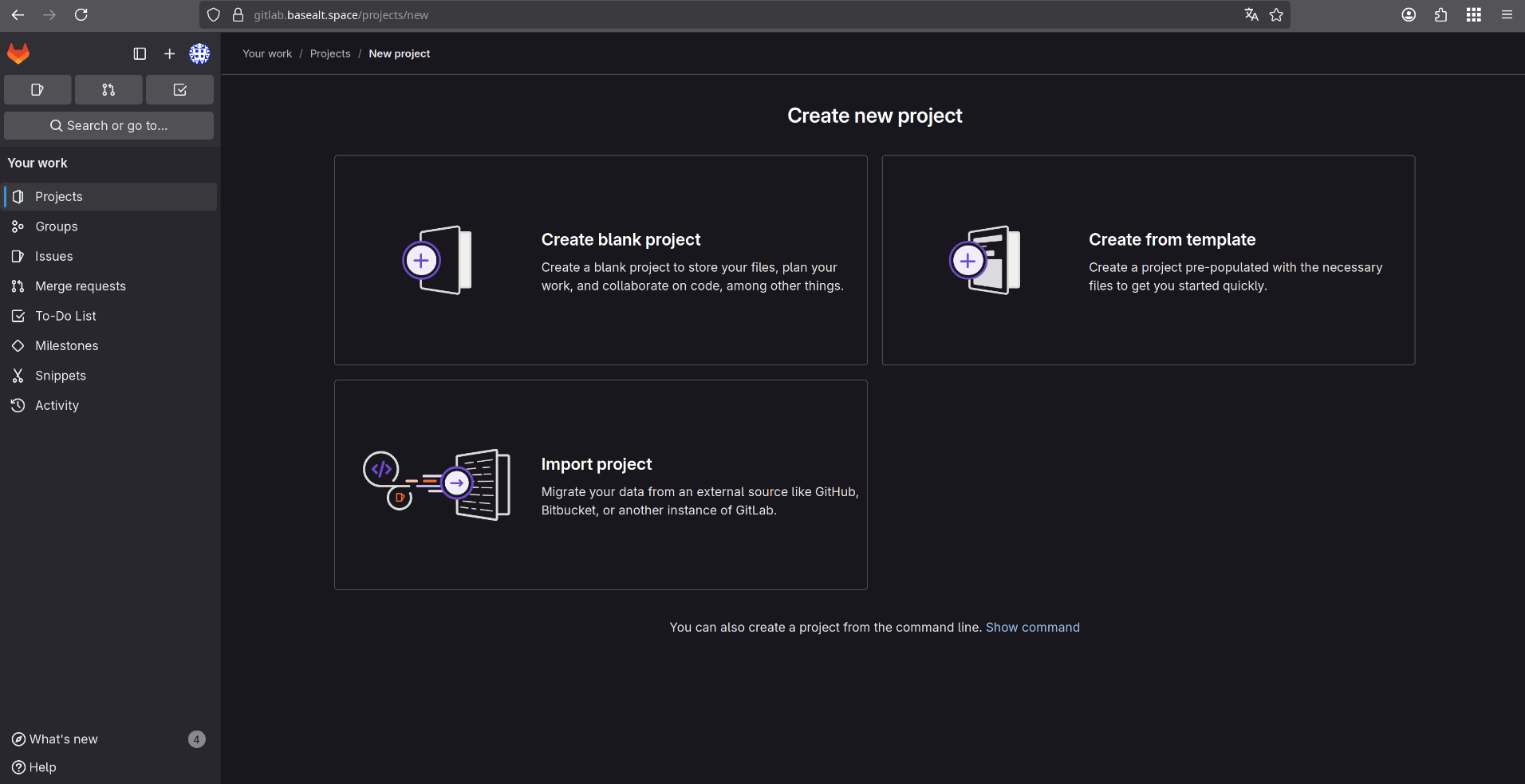This screenshot has height=784, width=1525.
Task: View Activity in the sidebar
Action: [x=110, y=405]
